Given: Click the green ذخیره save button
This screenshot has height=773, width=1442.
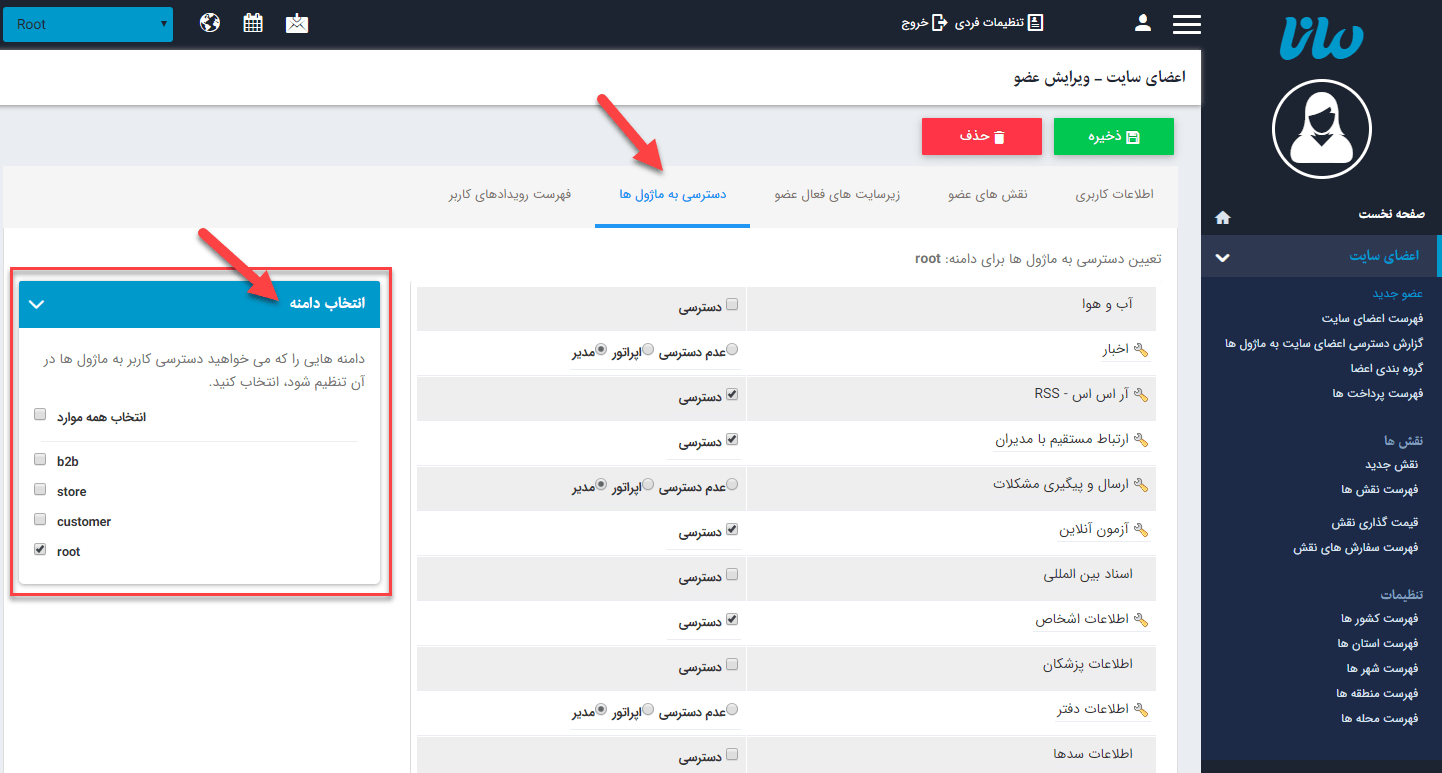Looking at the screenshot, I should point(1113,136).
